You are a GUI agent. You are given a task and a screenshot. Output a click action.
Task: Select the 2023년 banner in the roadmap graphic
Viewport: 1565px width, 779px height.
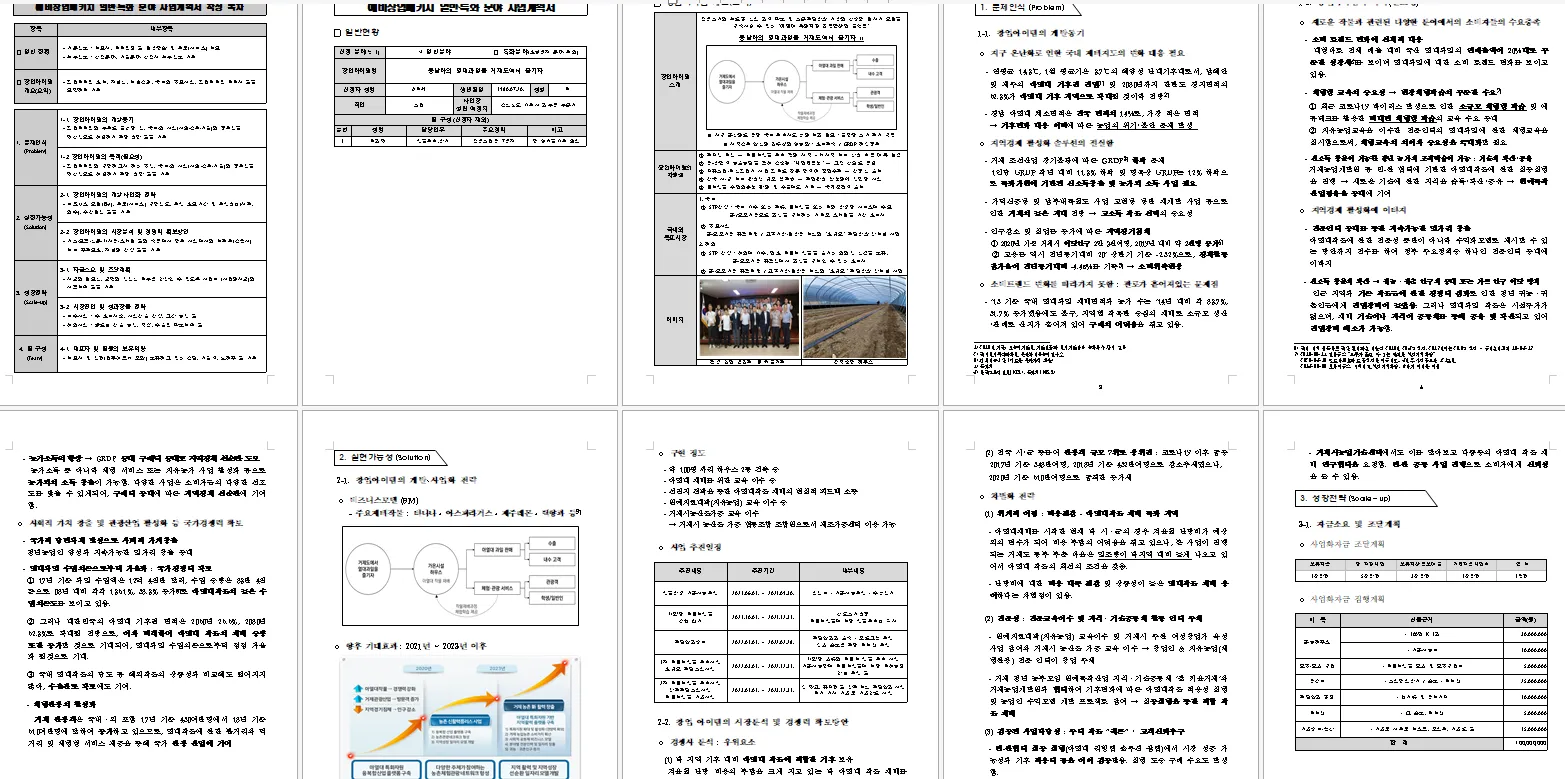tap(497, 668)
